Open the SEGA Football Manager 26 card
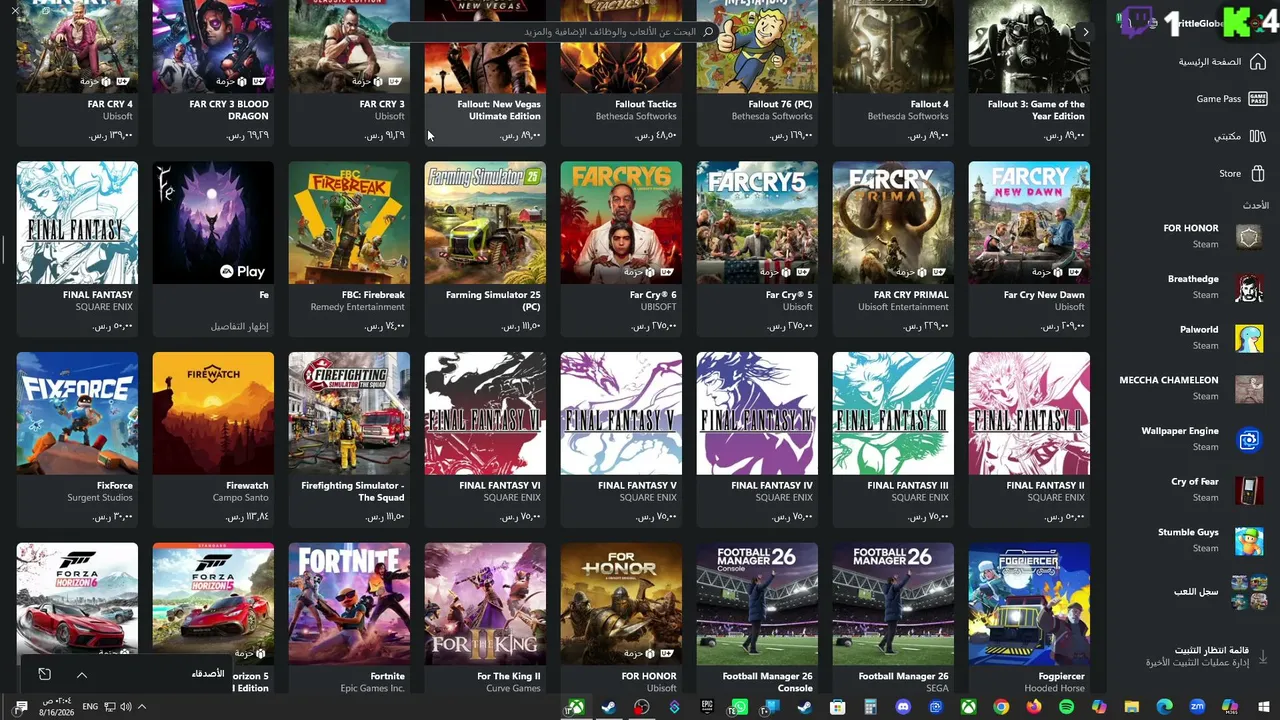 [893, 618]
